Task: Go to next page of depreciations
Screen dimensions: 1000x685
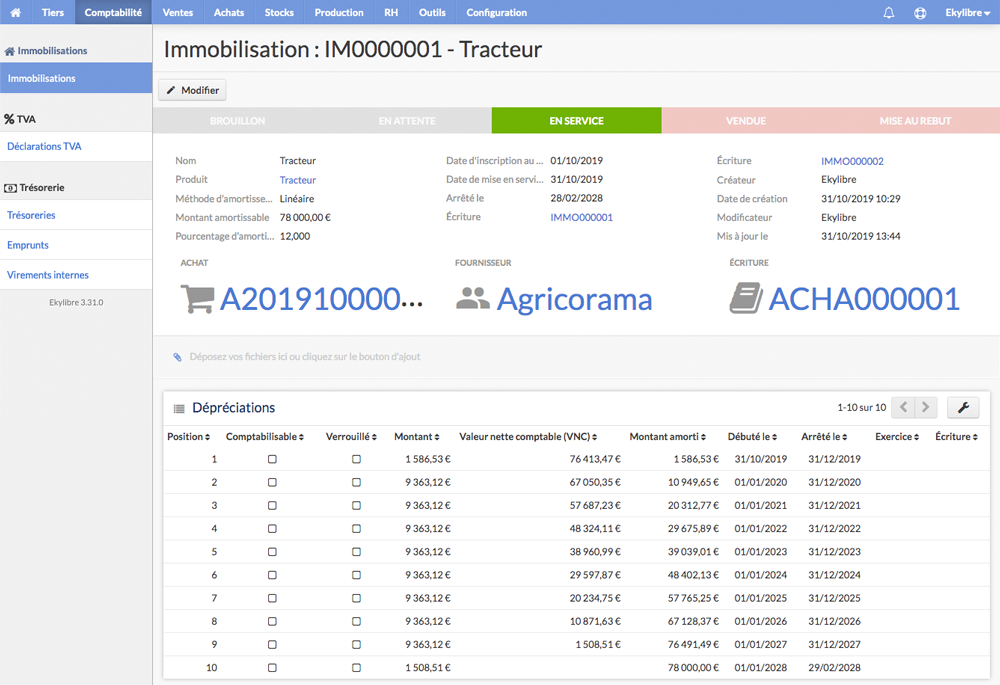Action: [926, 408]
